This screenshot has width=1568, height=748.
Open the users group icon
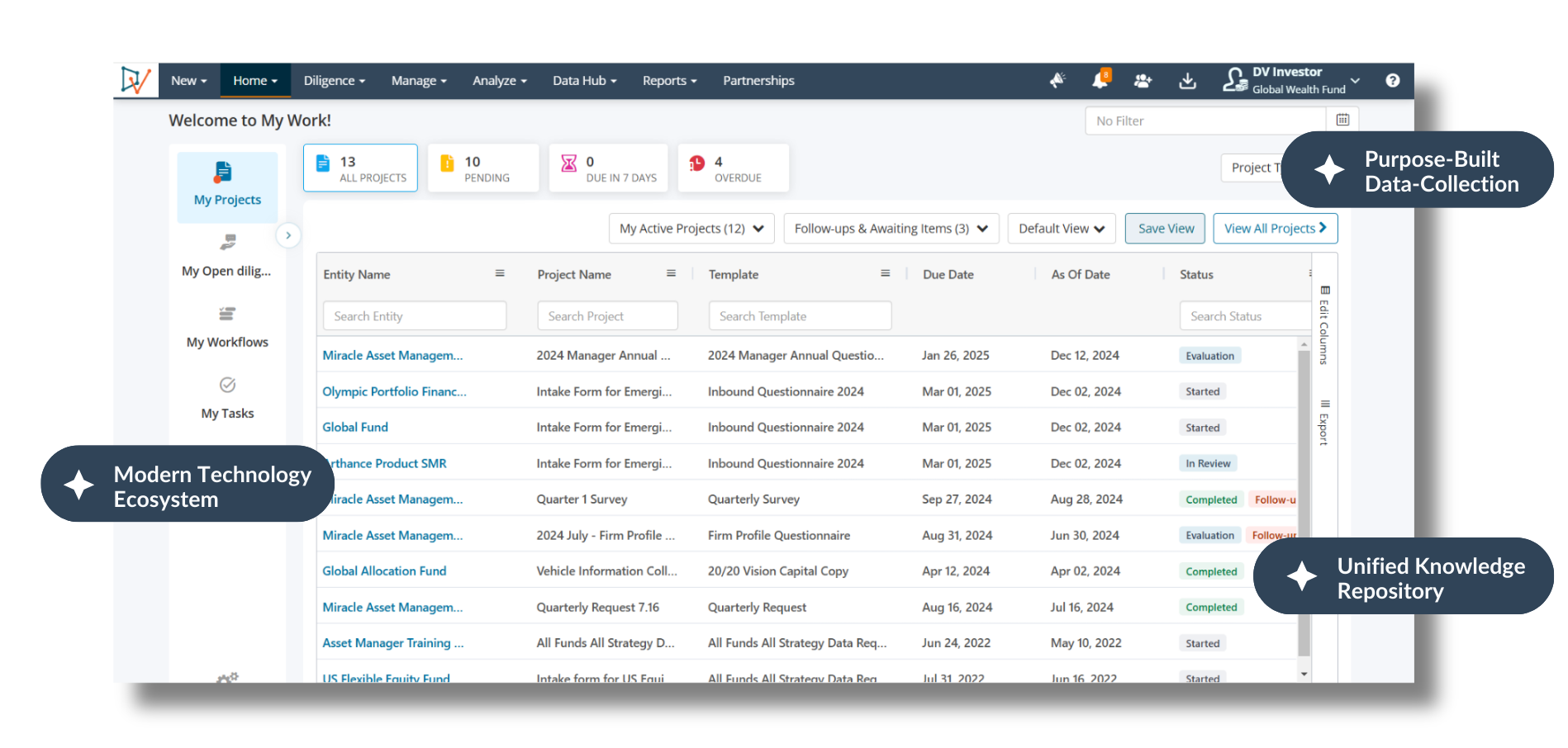point(1143,80)
